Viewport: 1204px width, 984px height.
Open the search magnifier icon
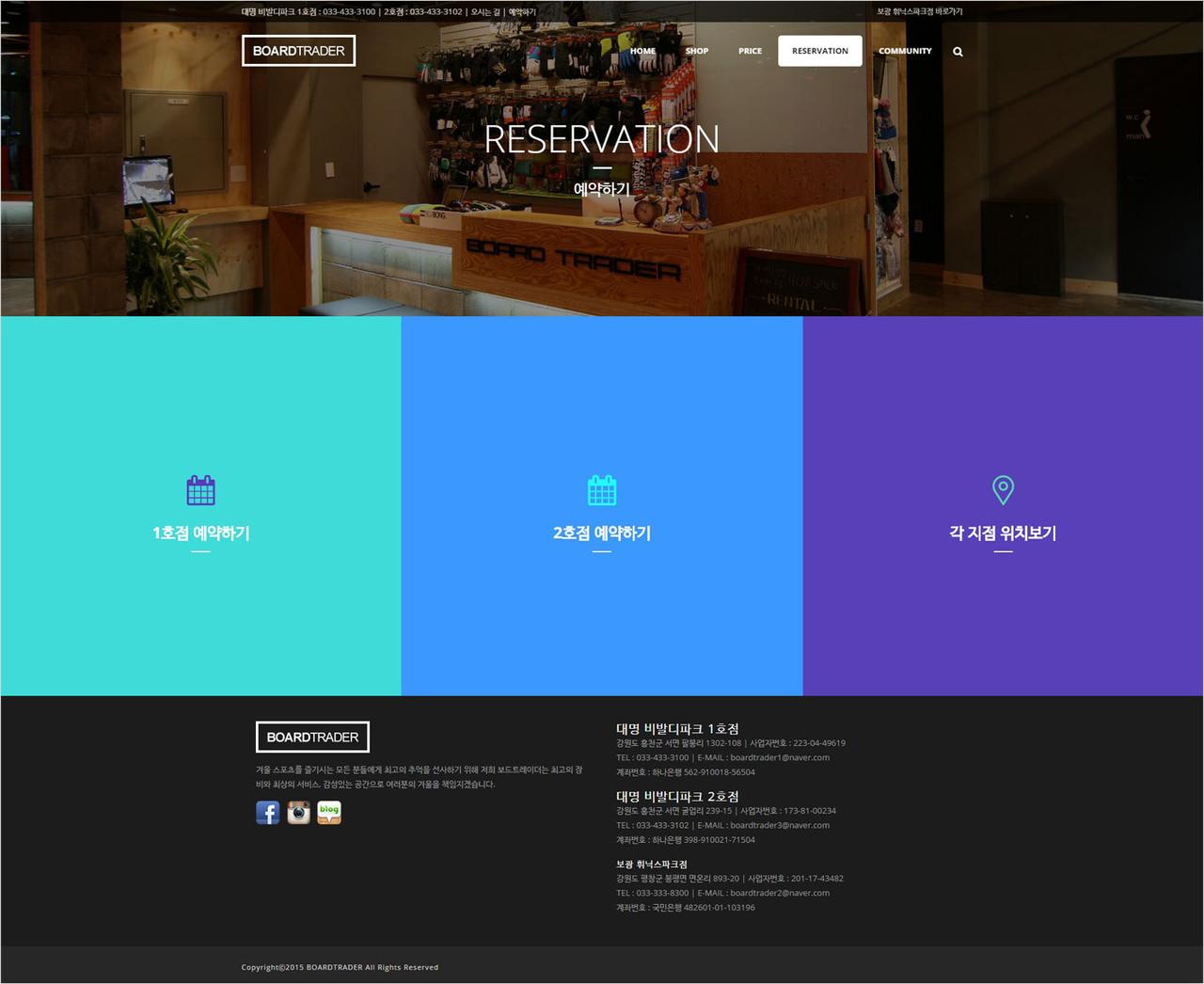pos(958,52)
